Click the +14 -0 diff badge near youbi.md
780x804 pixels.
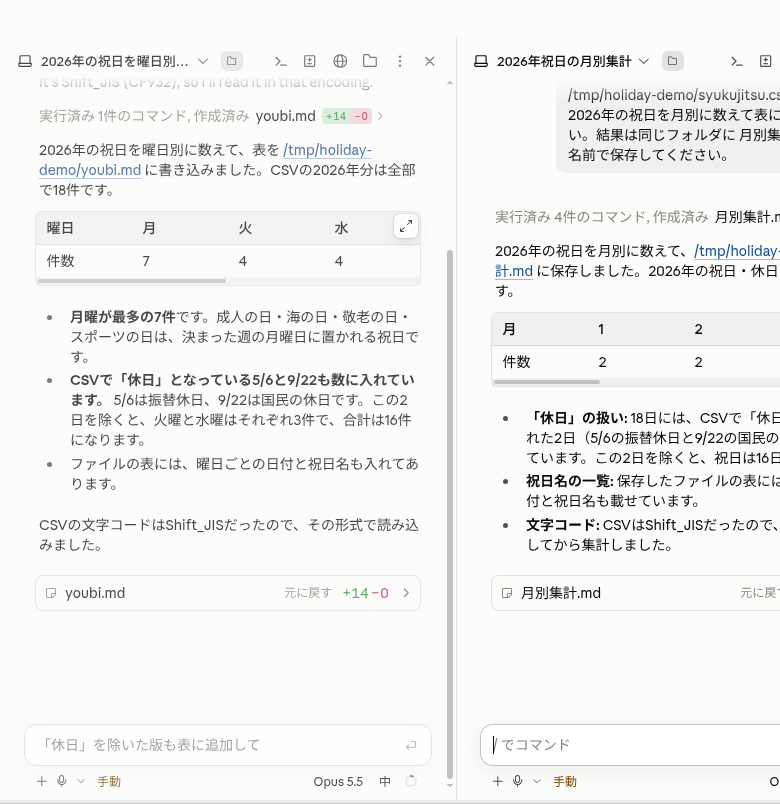(347, 116)
